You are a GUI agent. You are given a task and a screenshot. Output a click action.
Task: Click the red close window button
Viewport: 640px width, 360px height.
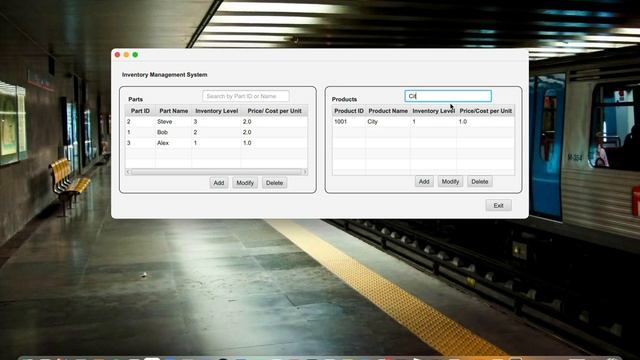118,55
